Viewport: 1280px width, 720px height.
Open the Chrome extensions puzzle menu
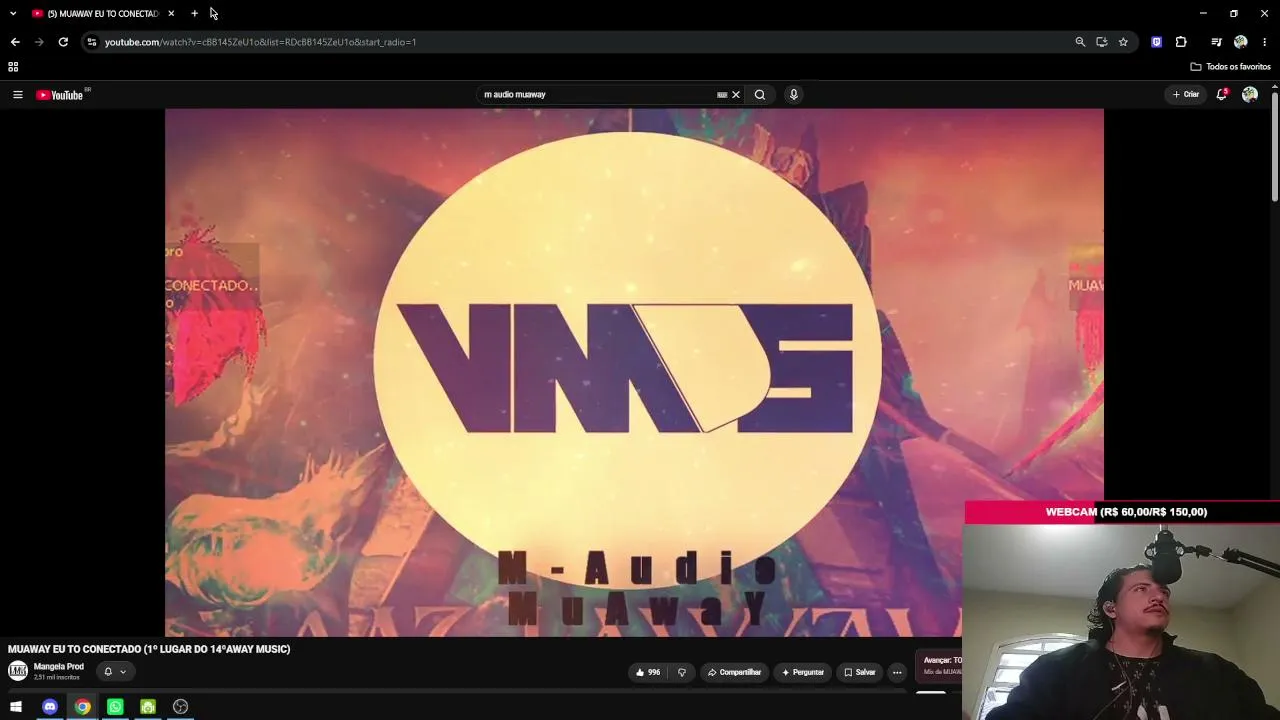click(x=1181, y=42)
